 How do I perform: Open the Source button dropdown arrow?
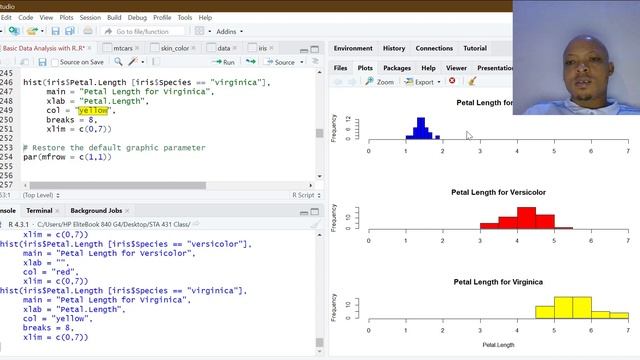pos(302,62)
